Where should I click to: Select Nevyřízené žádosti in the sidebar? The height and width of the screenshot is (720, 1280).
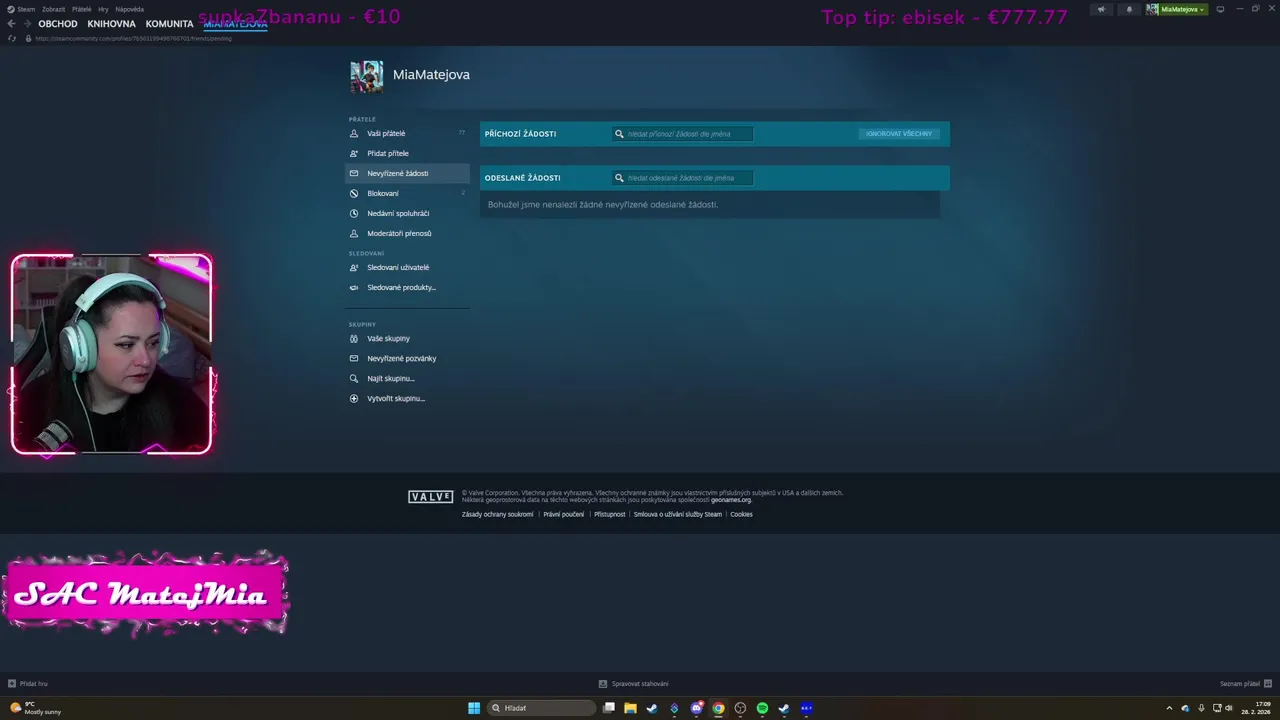(x=408, y=173)
